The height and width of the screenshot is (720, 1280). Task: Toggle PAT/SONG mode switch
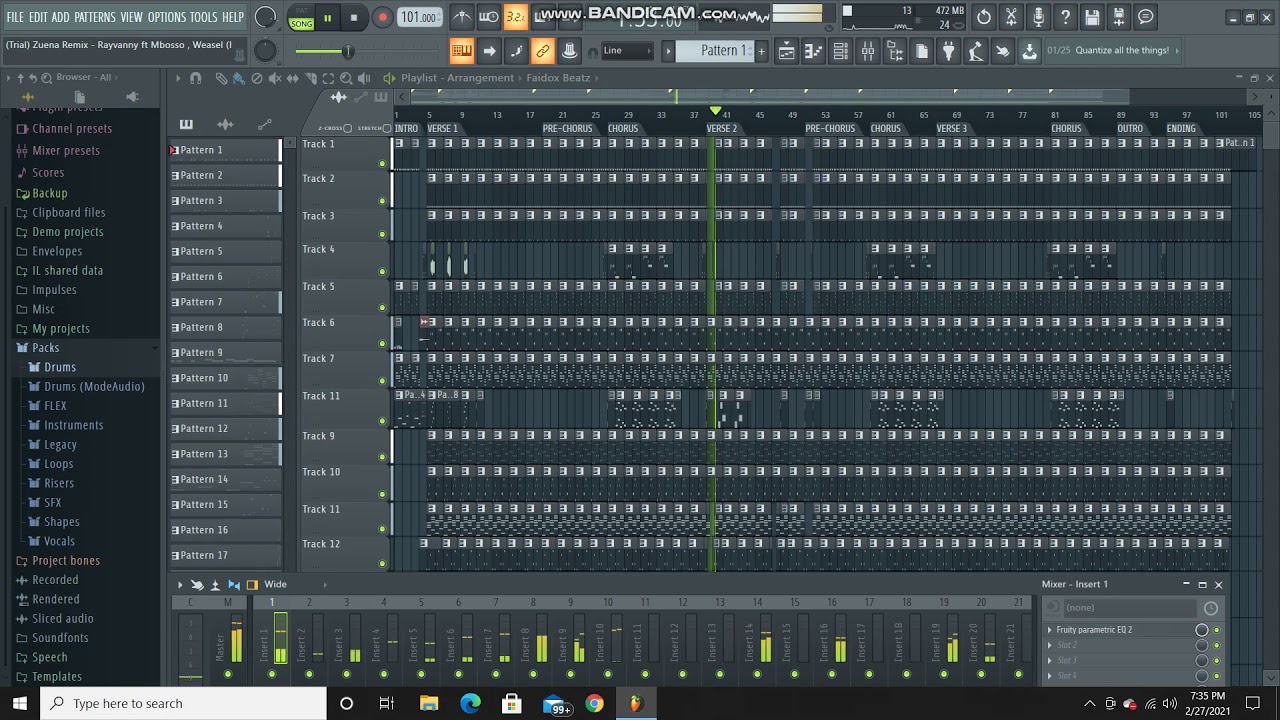point(301,18)
